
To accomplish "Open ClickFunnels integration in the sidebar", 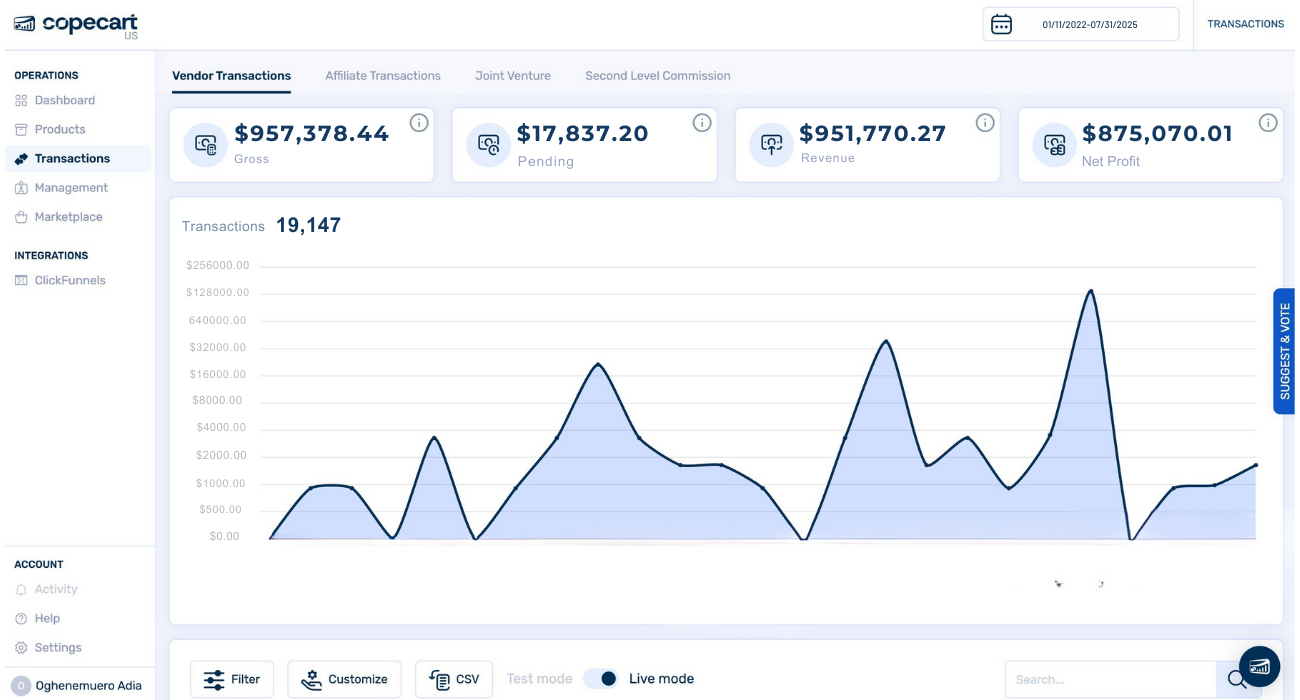I will [x=70, y=281].
